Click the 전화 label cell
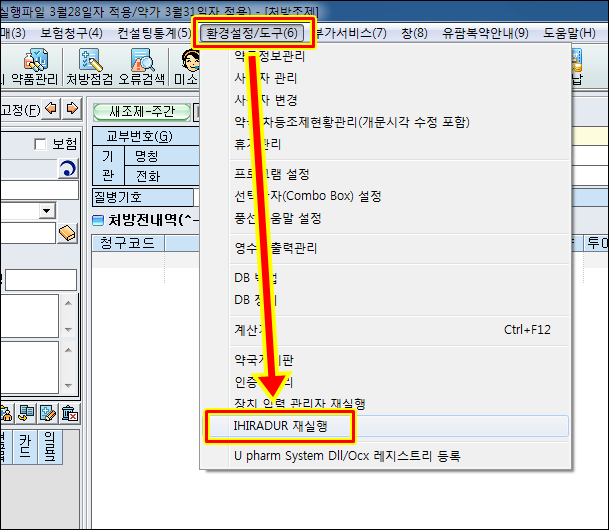This screenshot has height=530, width=609. pos(162,176)
